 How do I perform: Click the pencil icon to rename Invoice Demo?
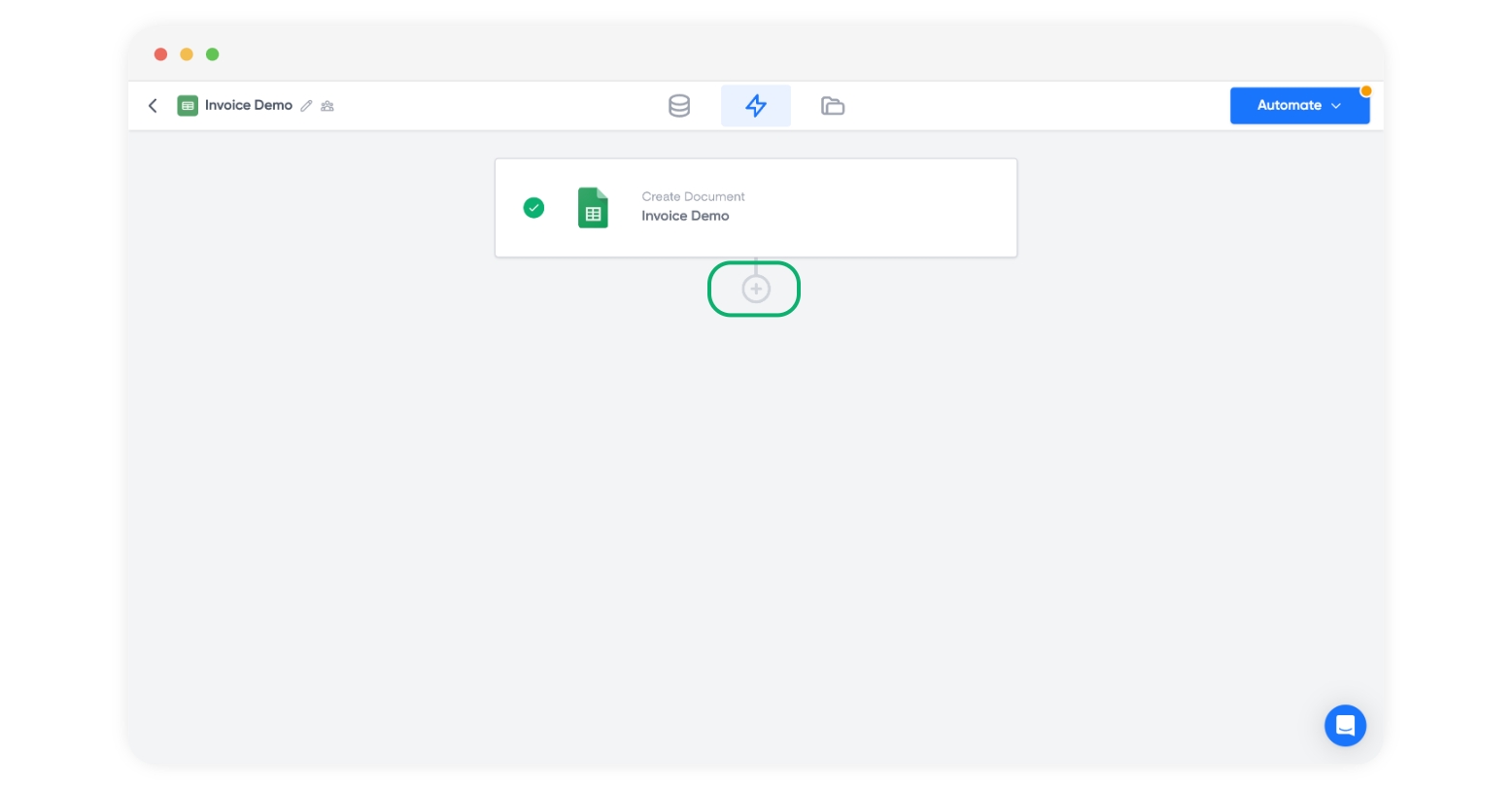(x=307, y=106)
